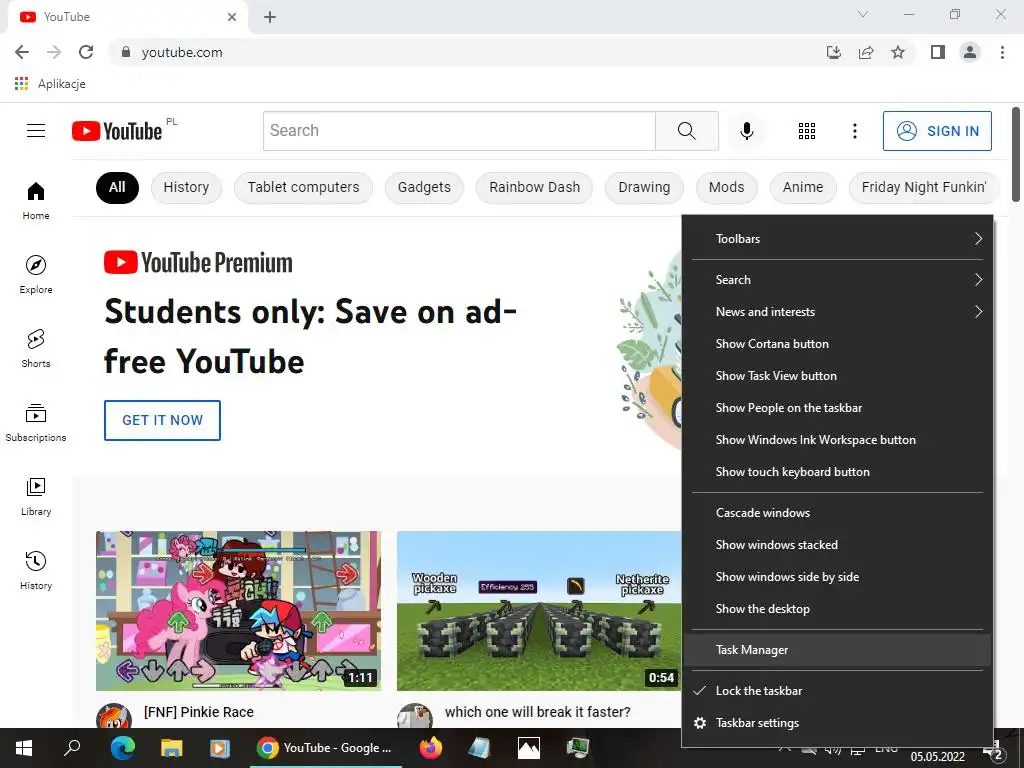This screenshot has width=1024, height=768.
Task: Open Chrome profile avatar
Action: point(970,52)
